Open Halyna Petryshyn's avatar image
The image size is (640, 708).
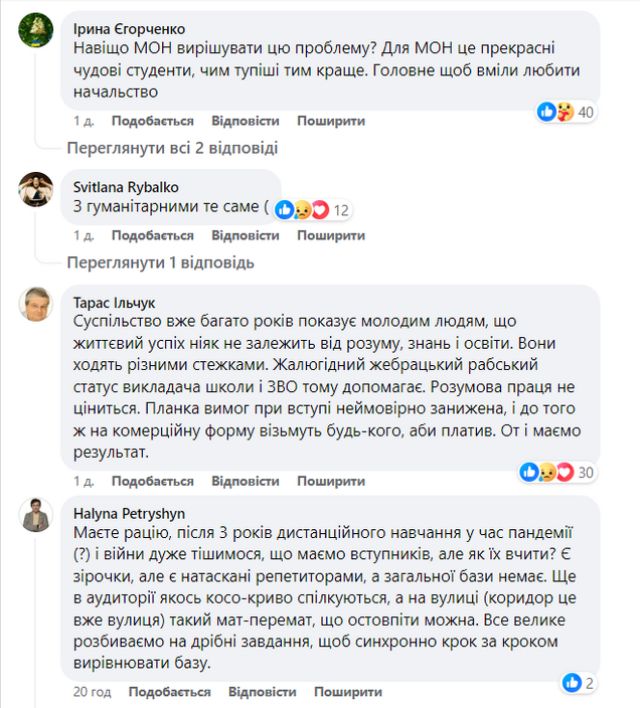tap(36, 514)
